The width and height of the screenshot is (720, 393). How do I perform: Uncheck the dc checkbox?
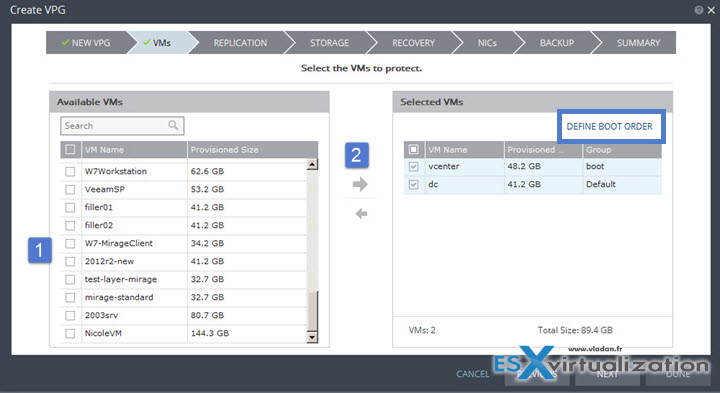pos(413,184)
